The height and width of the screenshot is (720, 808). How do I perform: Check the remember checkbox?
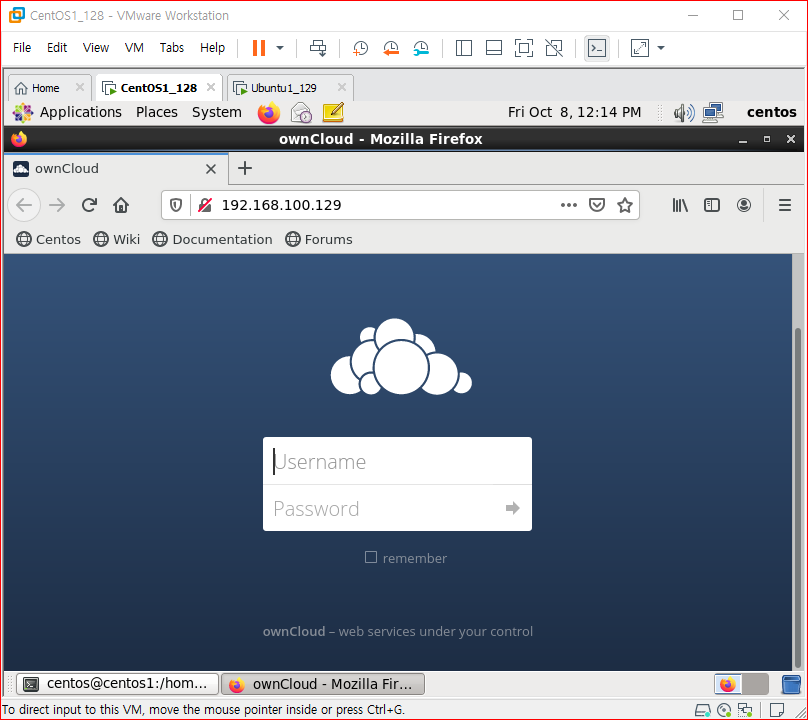[371, 557]
